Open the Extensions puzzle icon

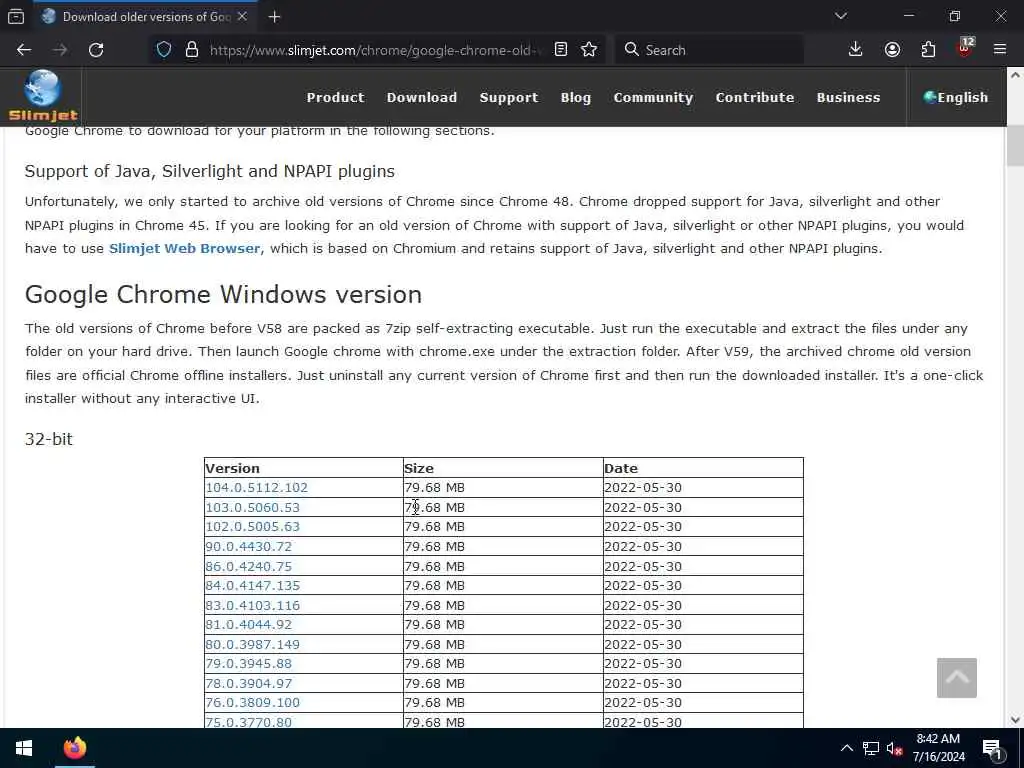pyautogui.click(x=928, y=50)
